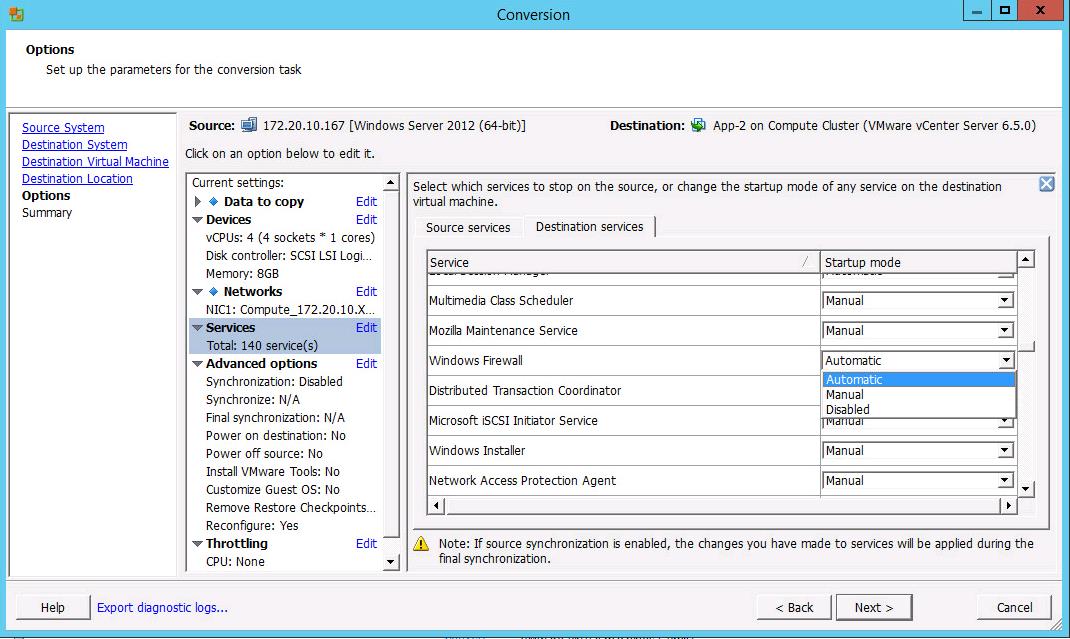Edit the Devices settings
The height and width of the screenshot is (639, 1070).
366,220
